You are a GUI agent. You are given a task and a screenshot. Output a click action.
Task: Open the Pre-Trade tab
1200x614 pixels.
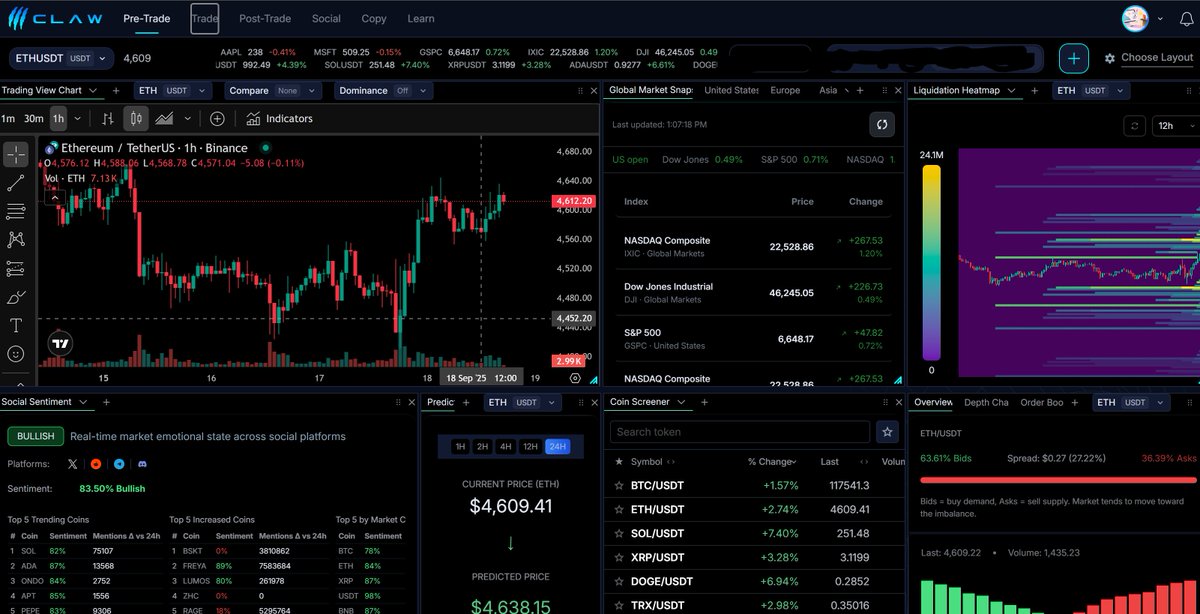coord(147,18)
